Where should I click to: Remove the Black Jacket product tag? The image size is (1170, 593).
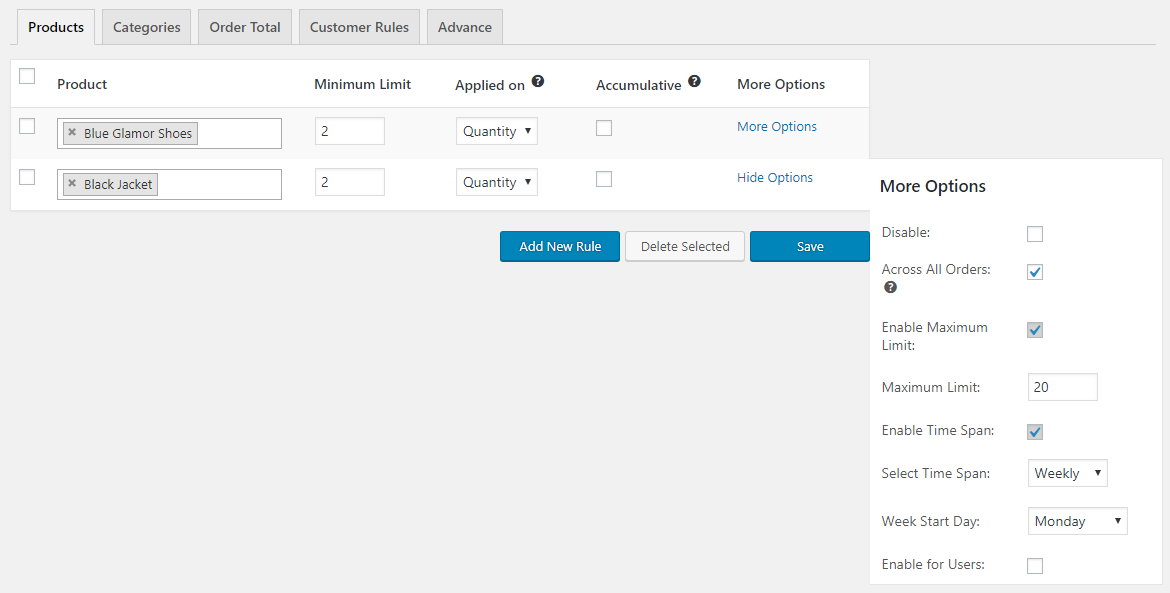pos(72,183)
